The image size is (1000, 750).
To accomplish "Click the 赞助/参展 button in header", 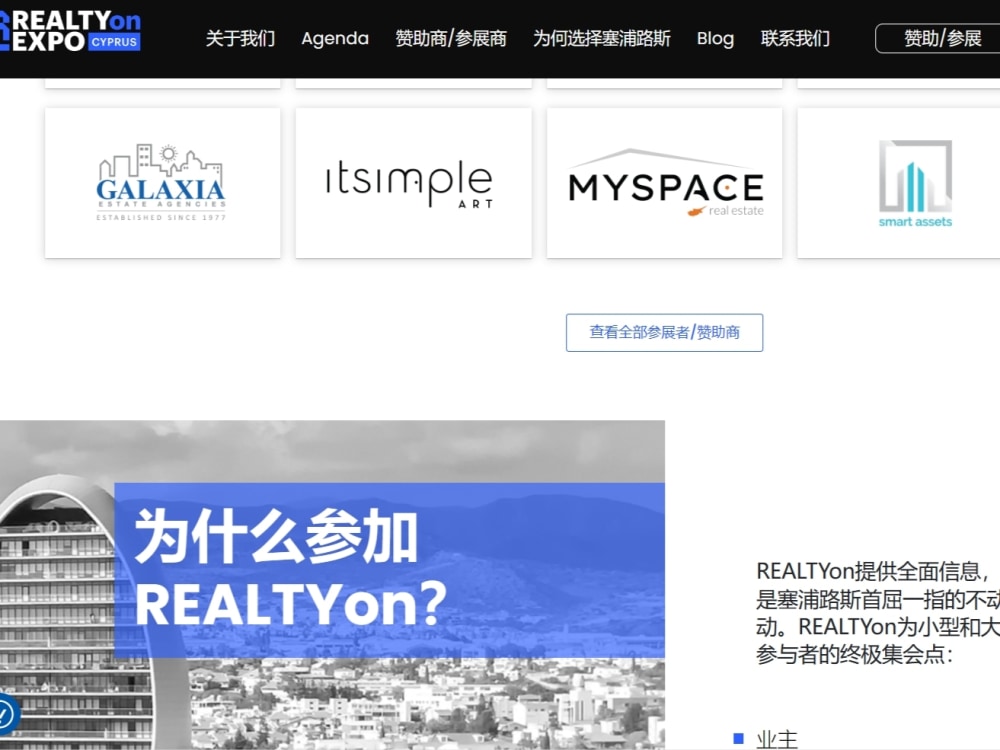I will pos(938,38).
